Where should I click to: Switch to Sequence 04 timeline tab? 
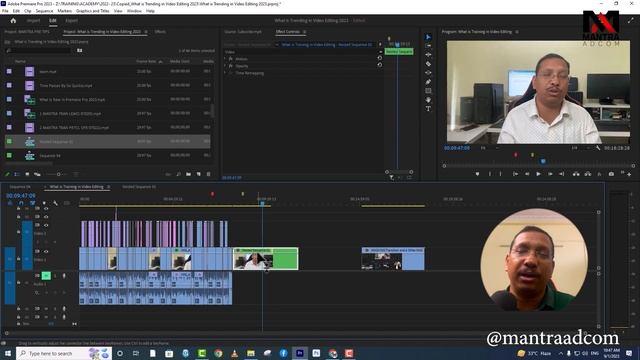20,187
